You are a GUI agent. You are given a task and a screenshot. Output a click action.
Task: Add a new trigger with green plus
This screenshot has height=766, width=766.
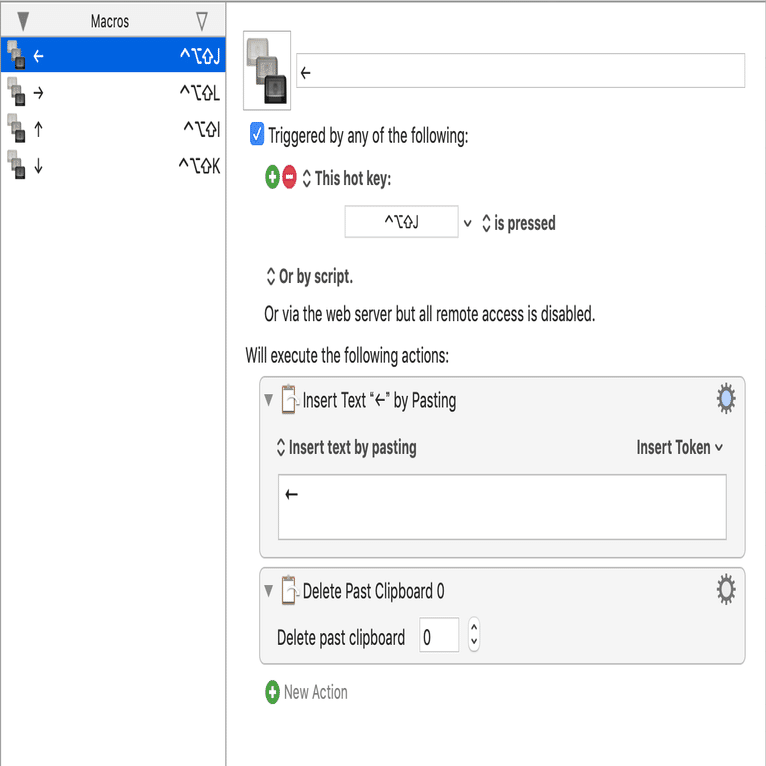272,177
